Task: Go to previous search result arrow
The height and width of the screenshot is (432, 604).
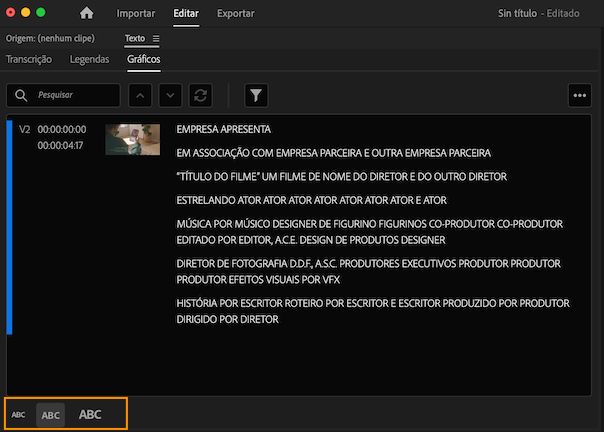Action: point(140,95)
